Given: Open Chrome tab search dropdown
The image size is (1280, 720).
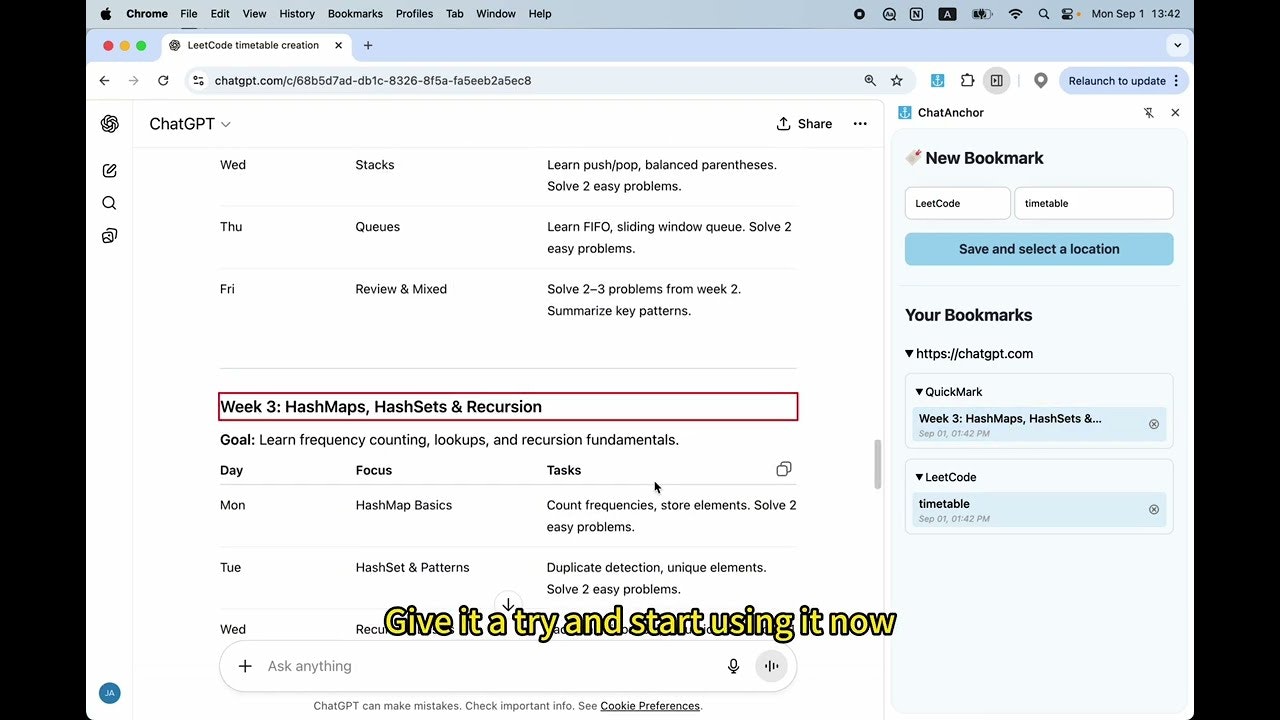Looking at the screenshot, I should pyautogui.click(x=1177, y=45).
